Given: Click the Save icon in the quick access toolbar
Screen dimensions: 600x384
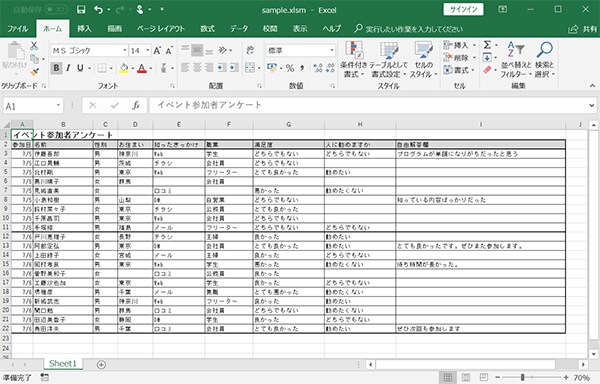Looking at the screenshot, I should coord(81,10).
